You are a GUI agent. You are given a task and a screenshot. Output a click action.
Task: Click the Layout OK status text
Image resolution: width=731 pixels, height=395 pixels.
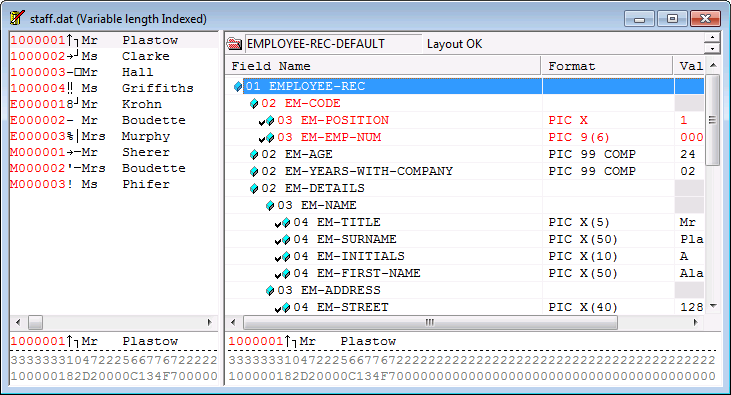pyautogui.click(x=455, y=44)
